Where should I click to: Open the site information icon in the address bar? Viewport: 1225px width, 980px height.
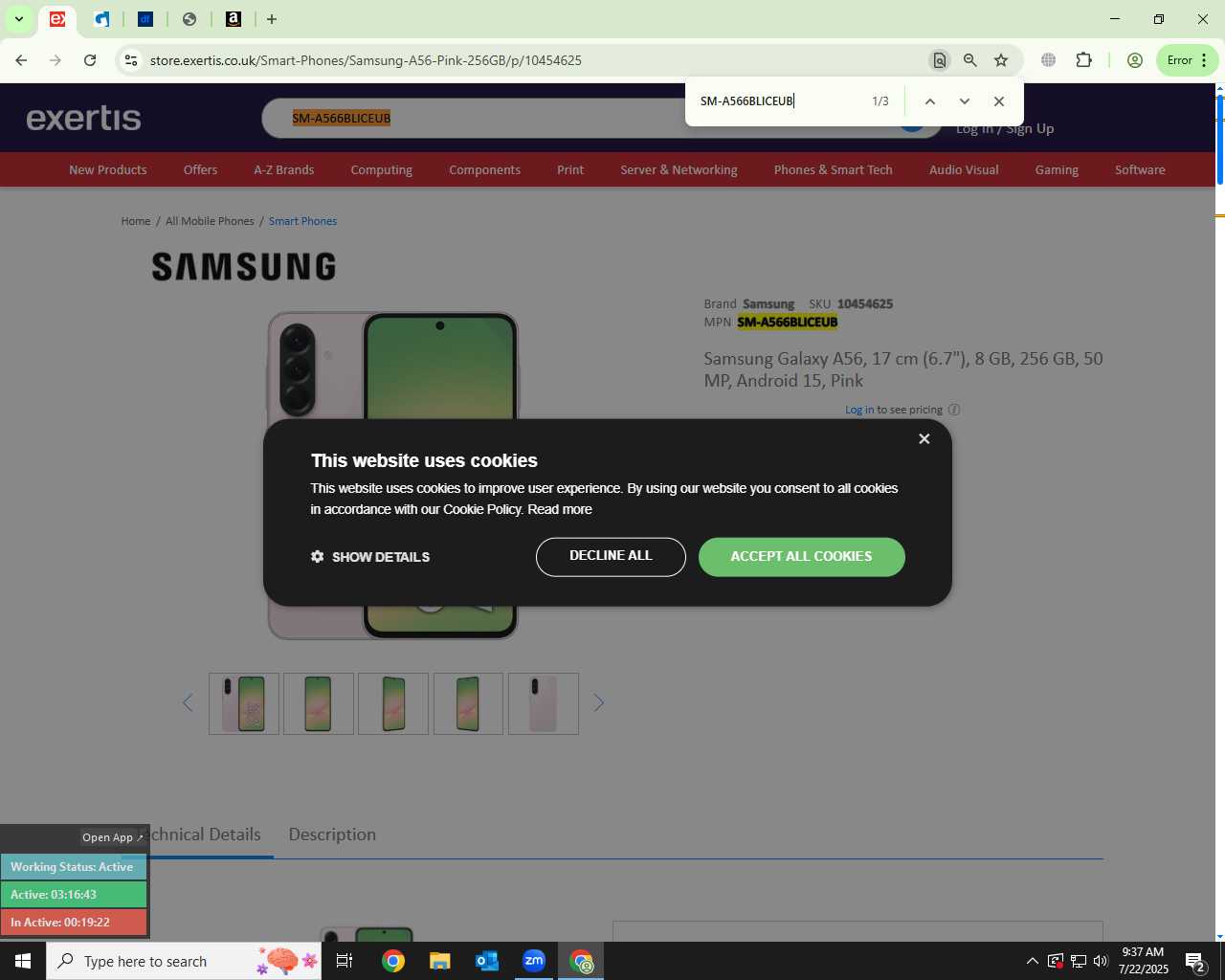[x=131, y=60]
